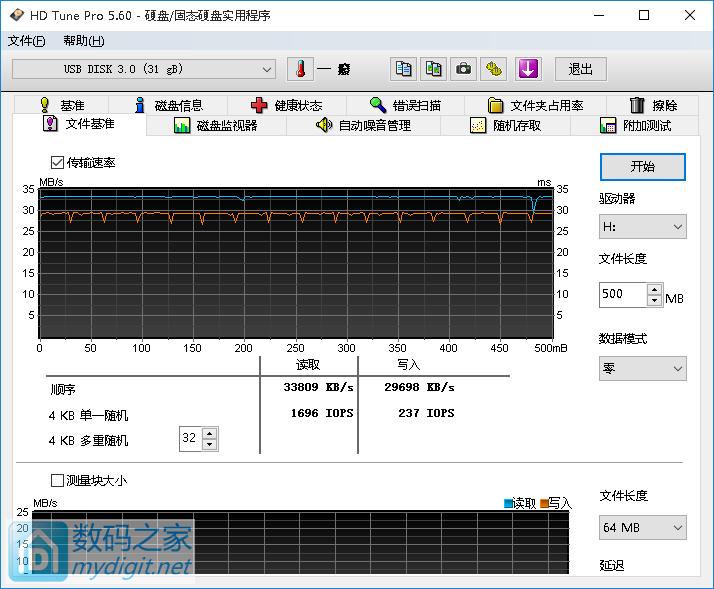This screenshot has height=589, width=714.
Task: Click the 4 KB 单一随机 row label
Action: click(88, 415)
